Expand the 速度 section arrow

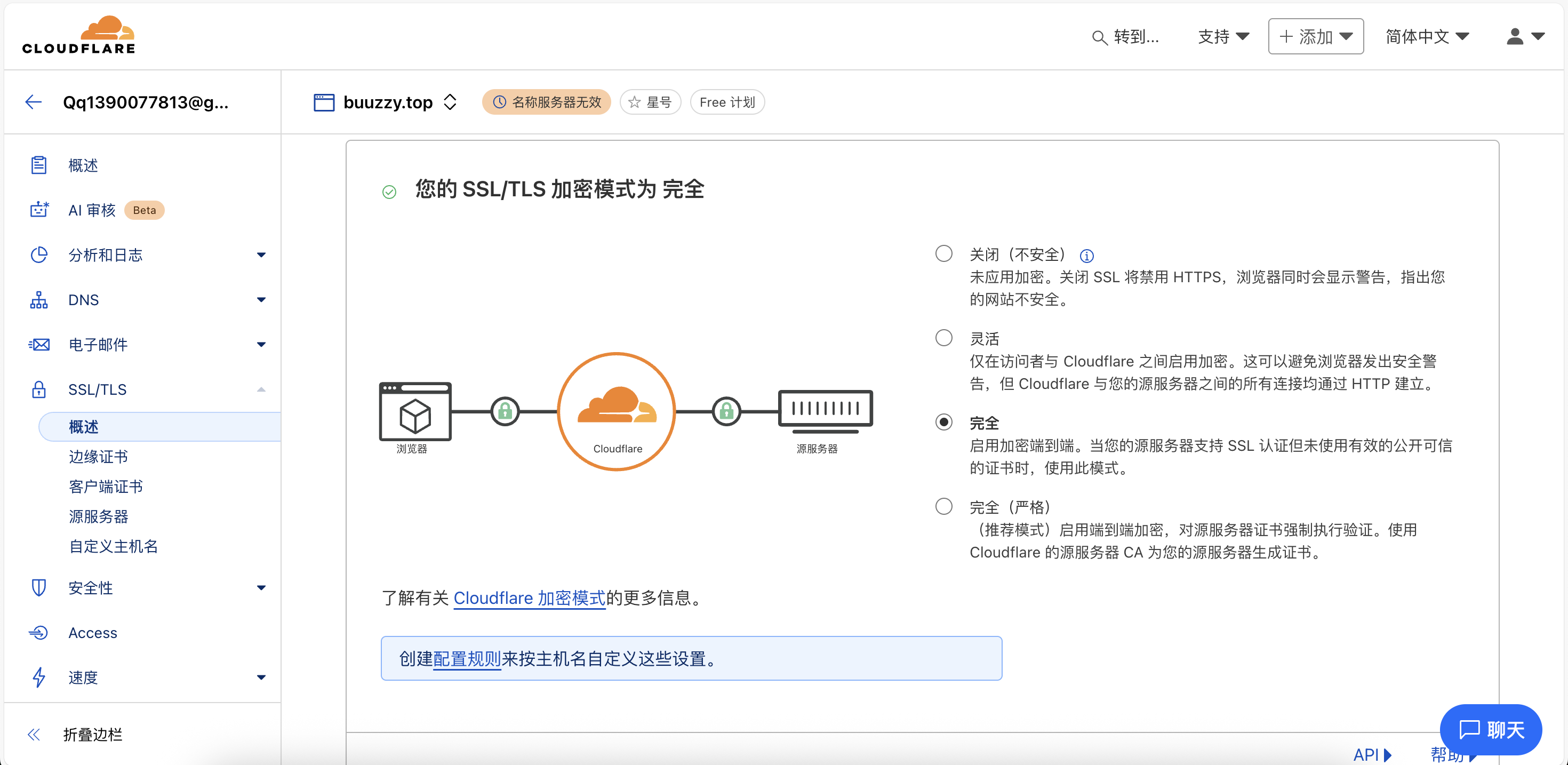pos(261,678)
